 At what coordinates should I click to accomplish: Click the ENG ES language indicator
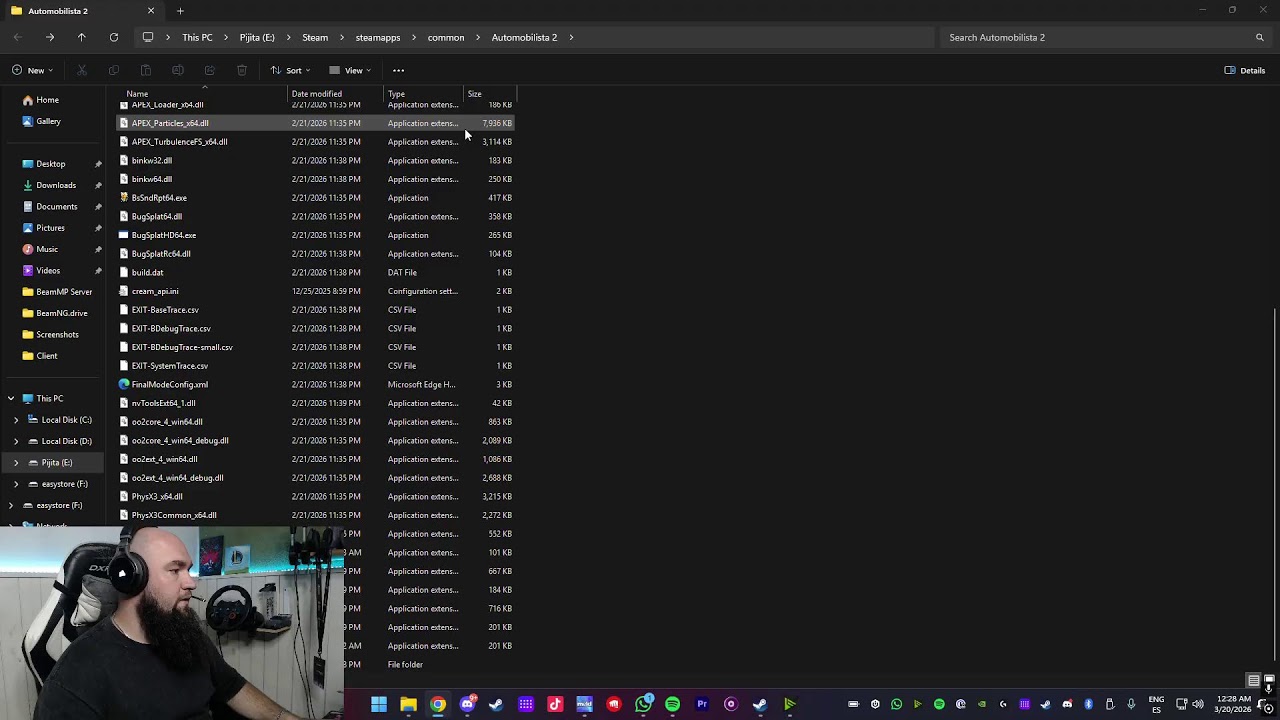tap(1156, 704)
